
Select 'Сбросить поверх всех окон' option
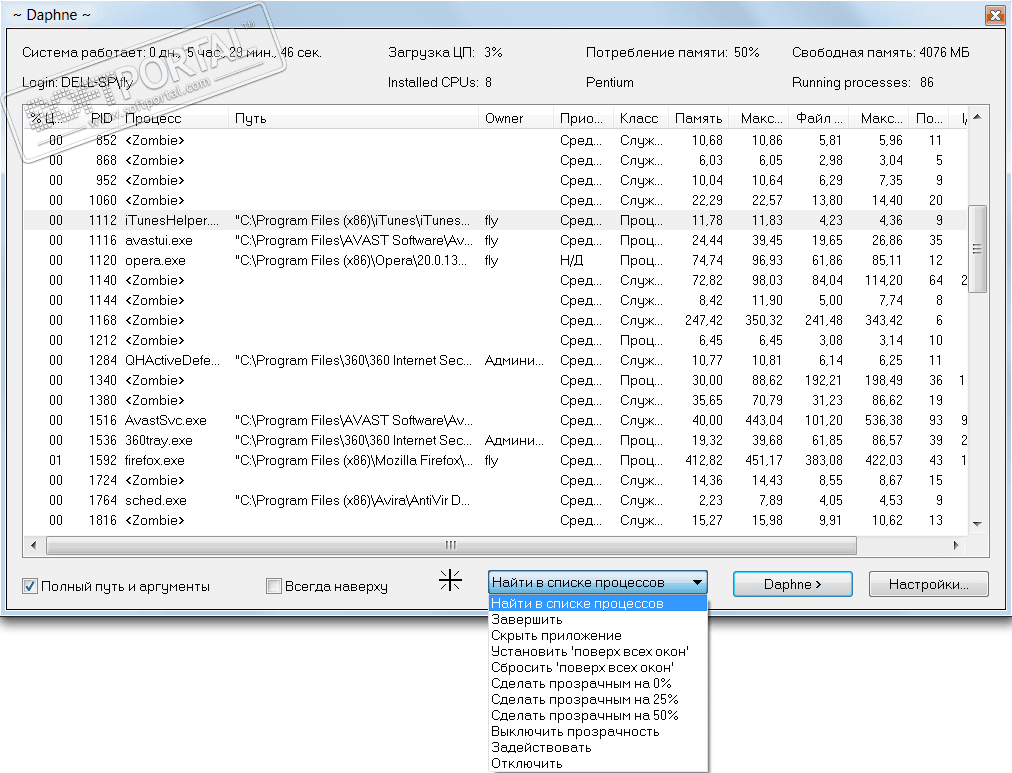pyautogui.click(x=598, y=668)
